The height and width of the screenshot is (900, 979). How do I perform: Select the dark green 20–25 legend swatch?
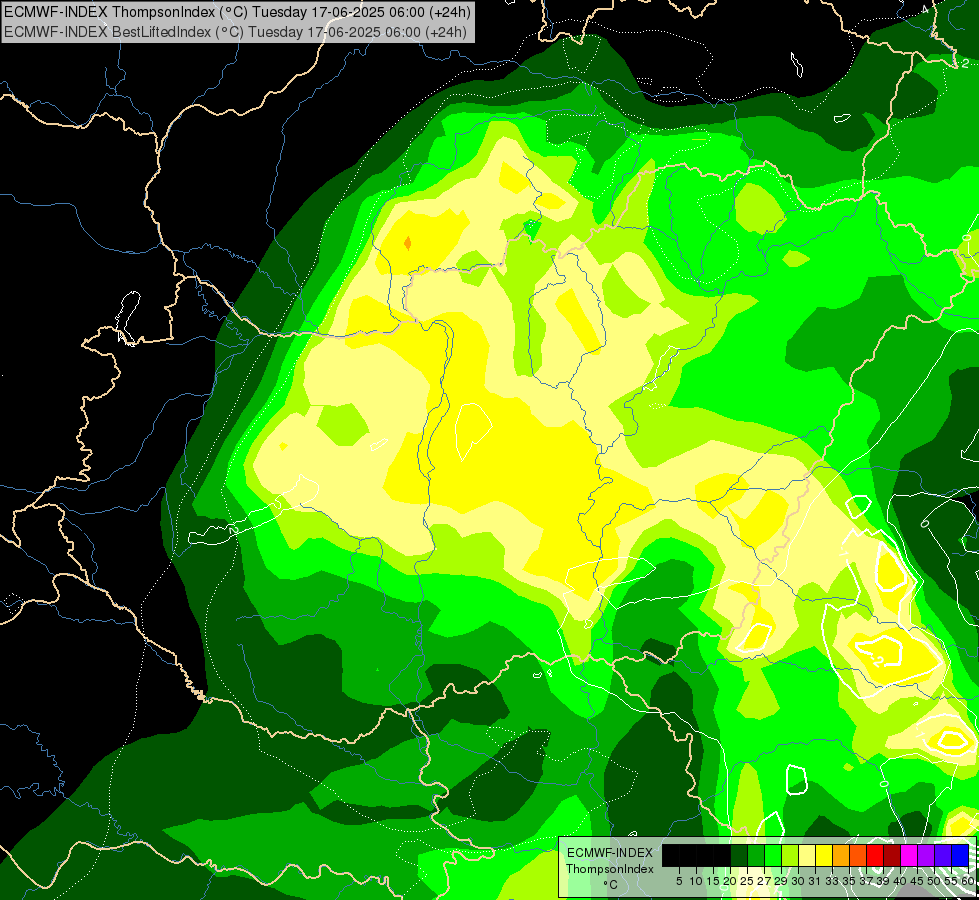739,856
